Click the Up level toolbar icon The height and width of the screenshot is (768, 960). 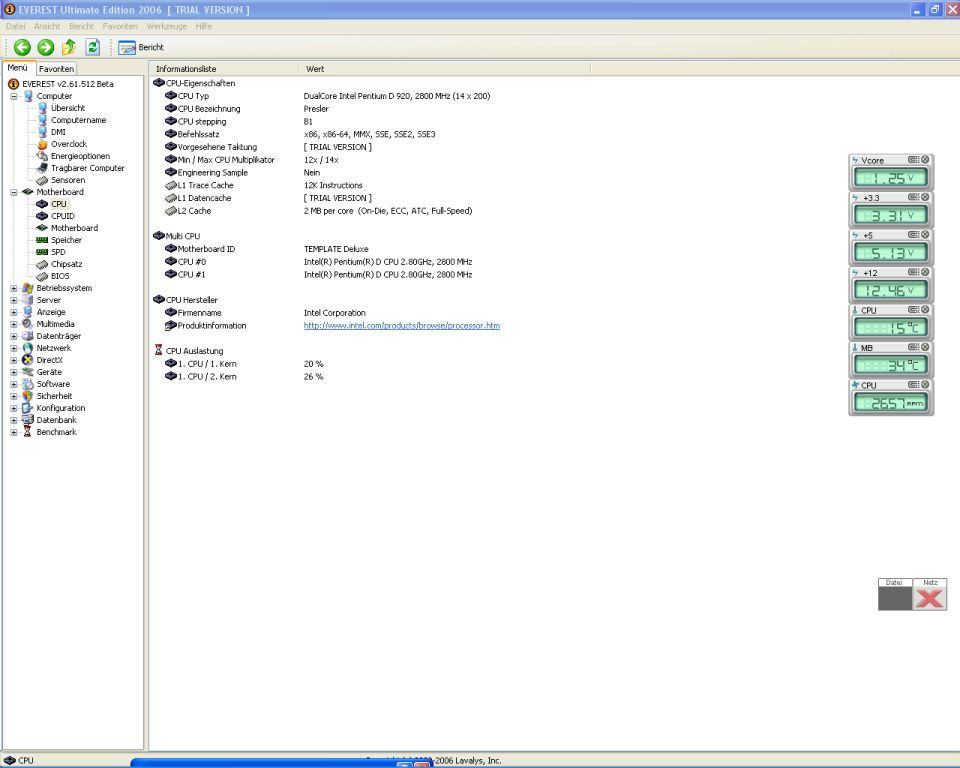(x=69, y=47)
